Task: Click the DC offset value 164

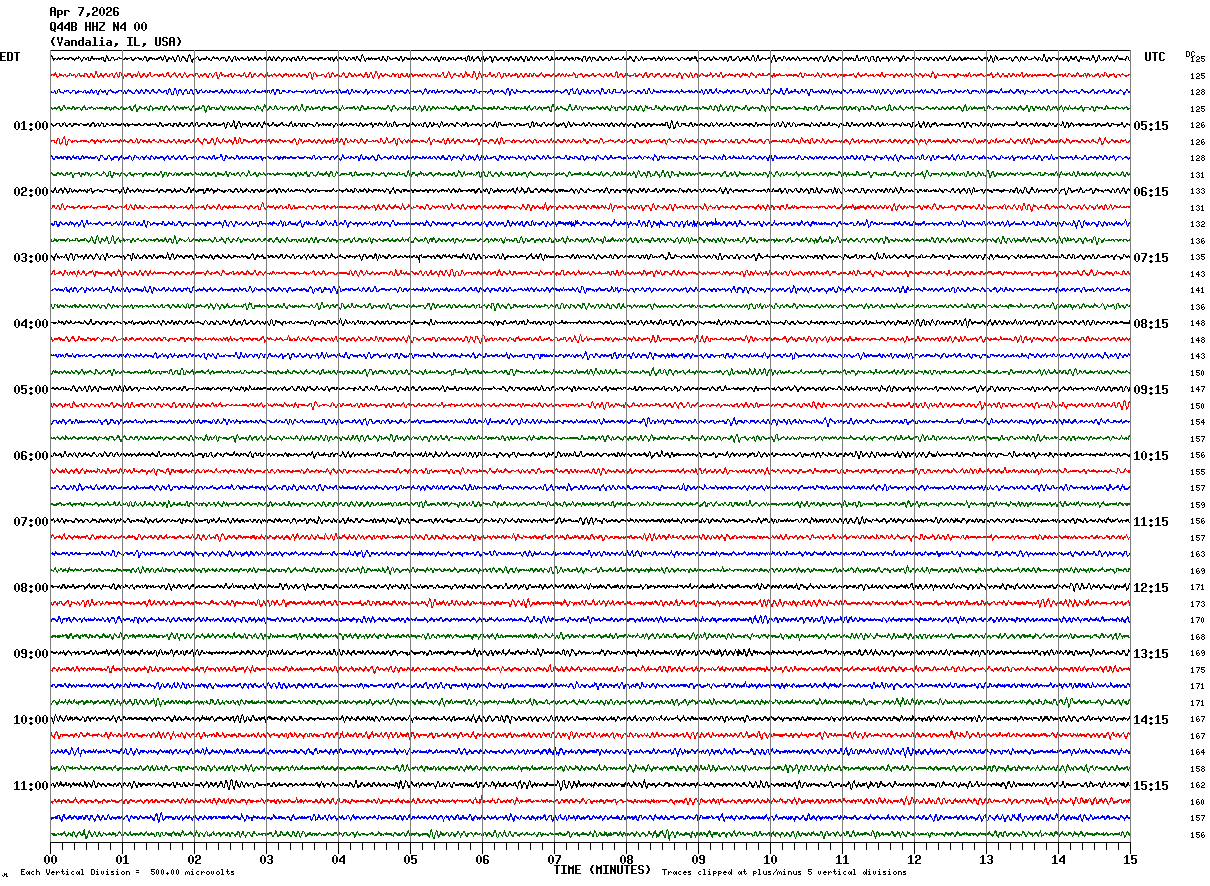Action: [x=1197, y=753]
